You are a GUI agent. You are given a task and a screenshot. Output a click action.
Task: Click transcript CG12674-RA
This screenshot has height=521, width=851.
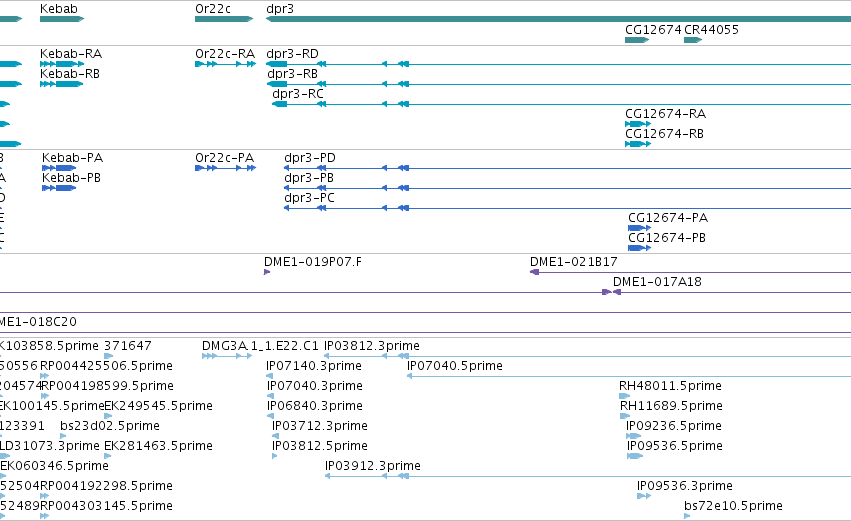[x=638, y=124]
